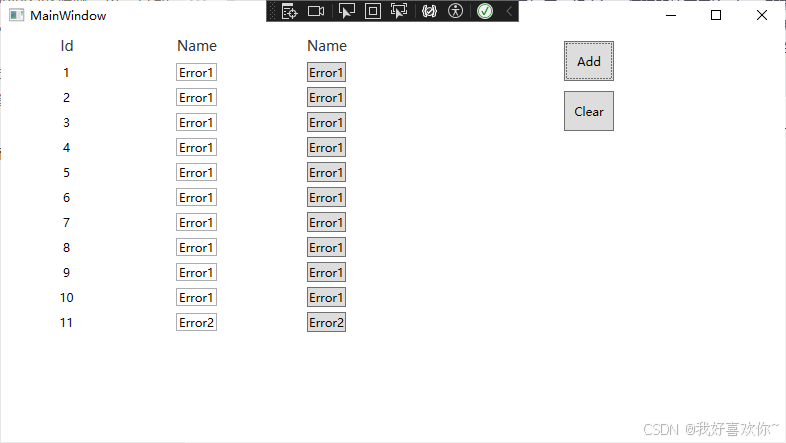Click the Add button

point(588,61)
